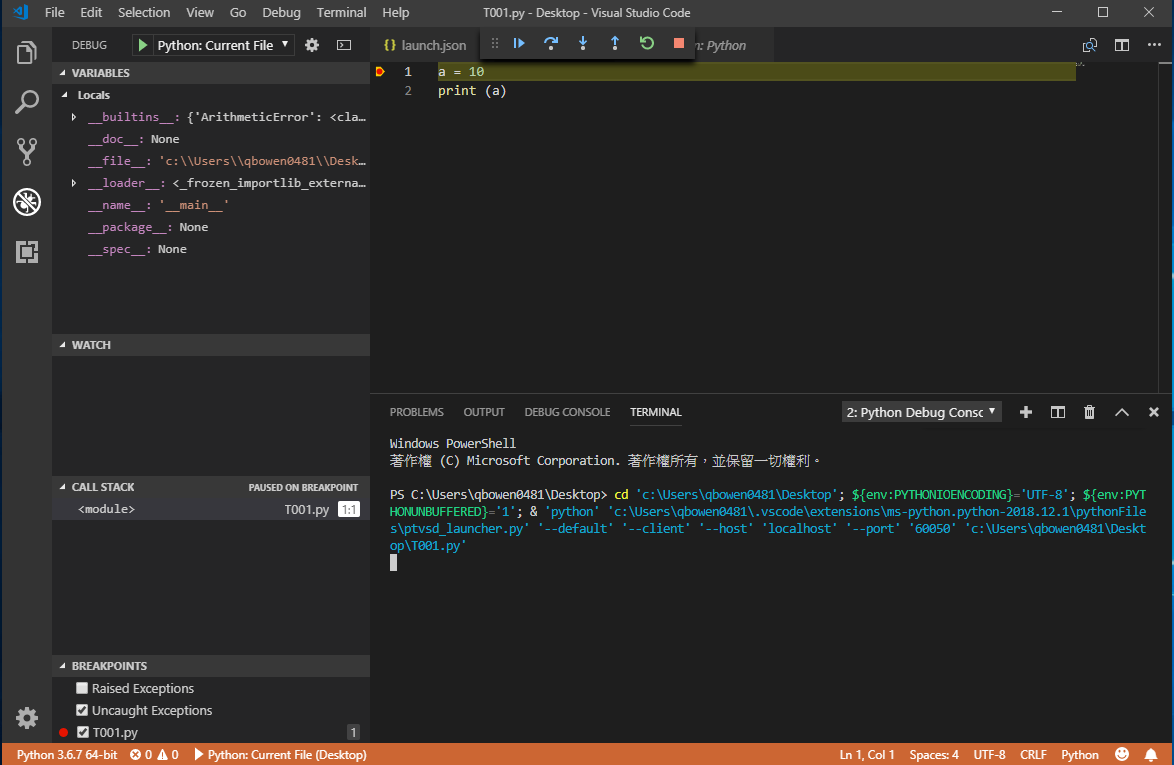Restart the debug session via green icon
Viewport: 1174px width, 765px height.
647,43
